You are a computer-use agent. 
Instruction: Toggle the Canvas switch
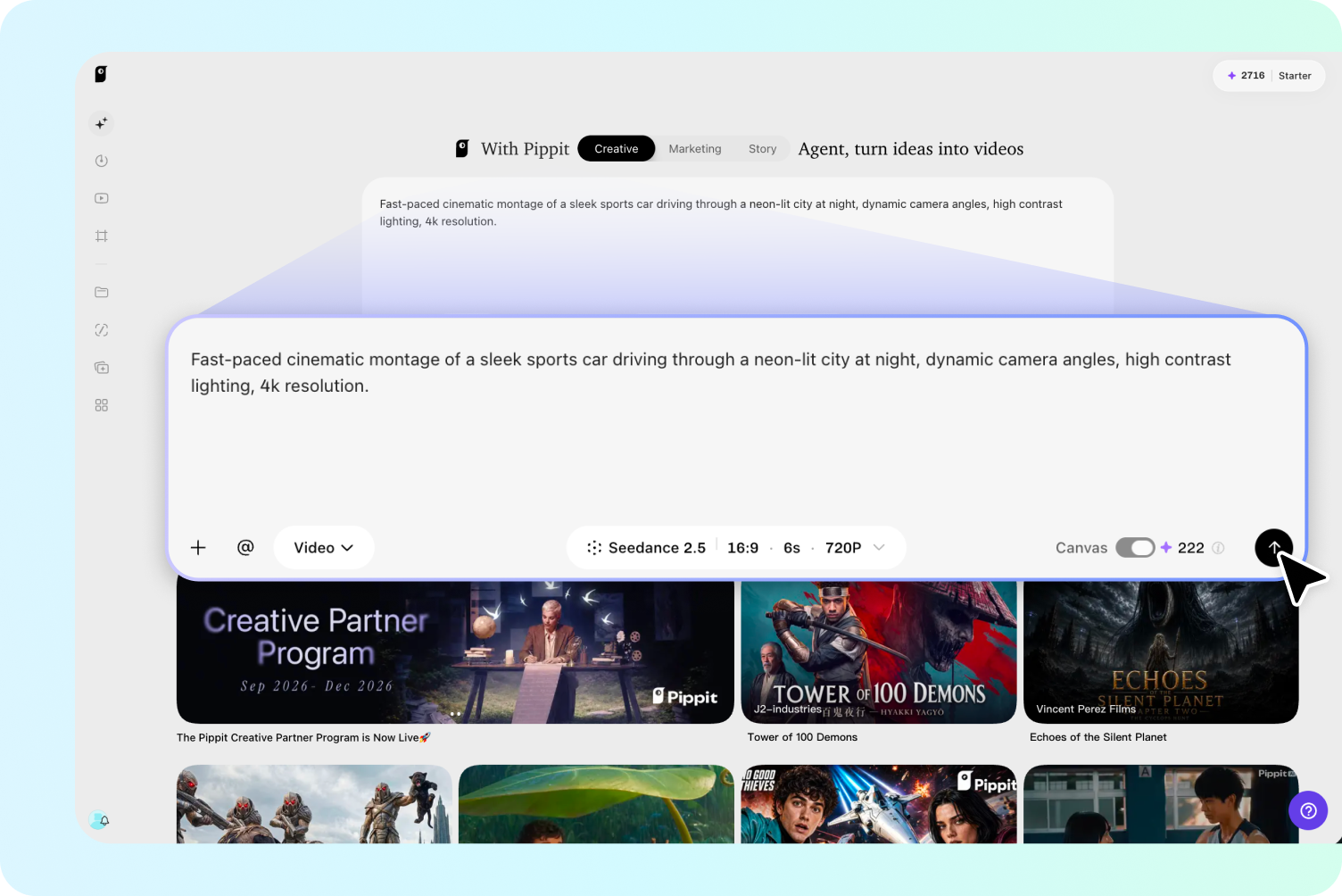(x=1135, y=548)
